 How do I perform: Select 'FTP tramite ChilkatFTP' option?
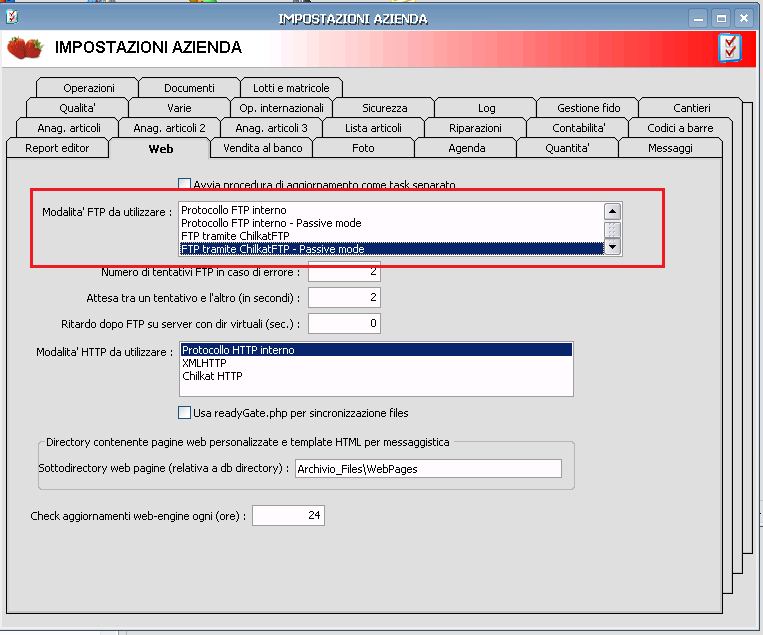coord(391,236)
